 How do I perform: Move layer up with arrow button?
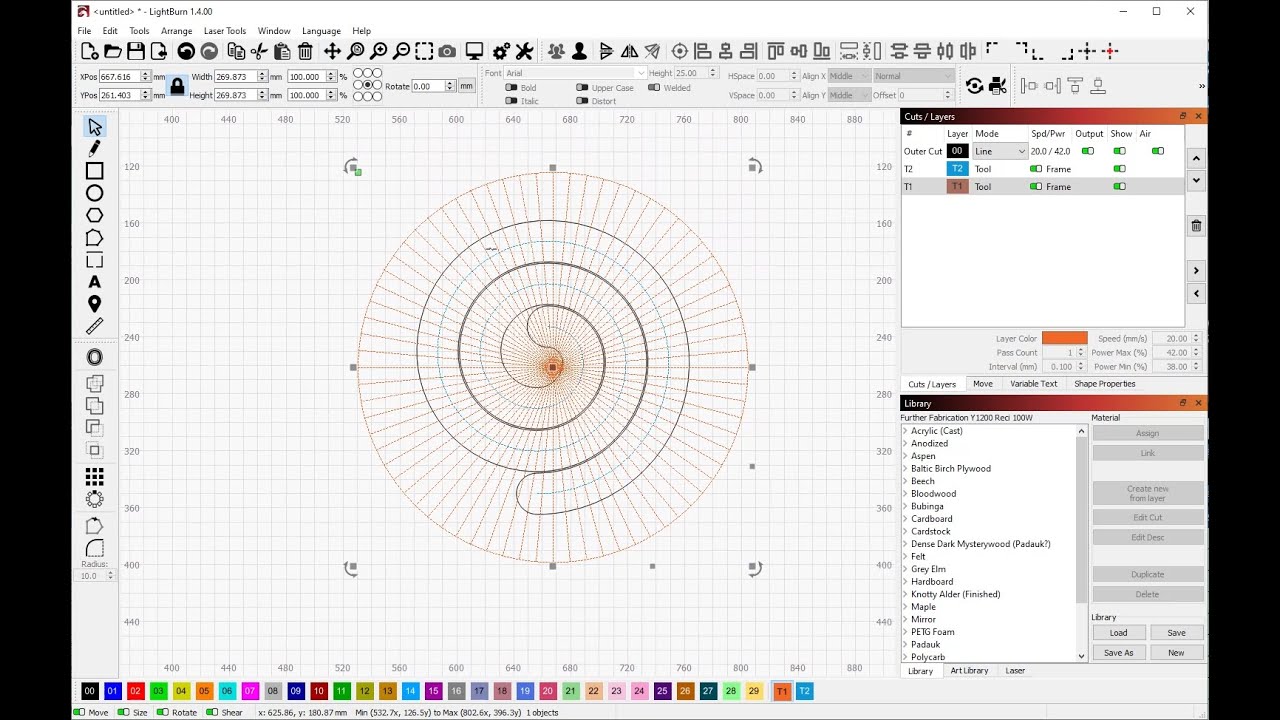point(1196,158)
